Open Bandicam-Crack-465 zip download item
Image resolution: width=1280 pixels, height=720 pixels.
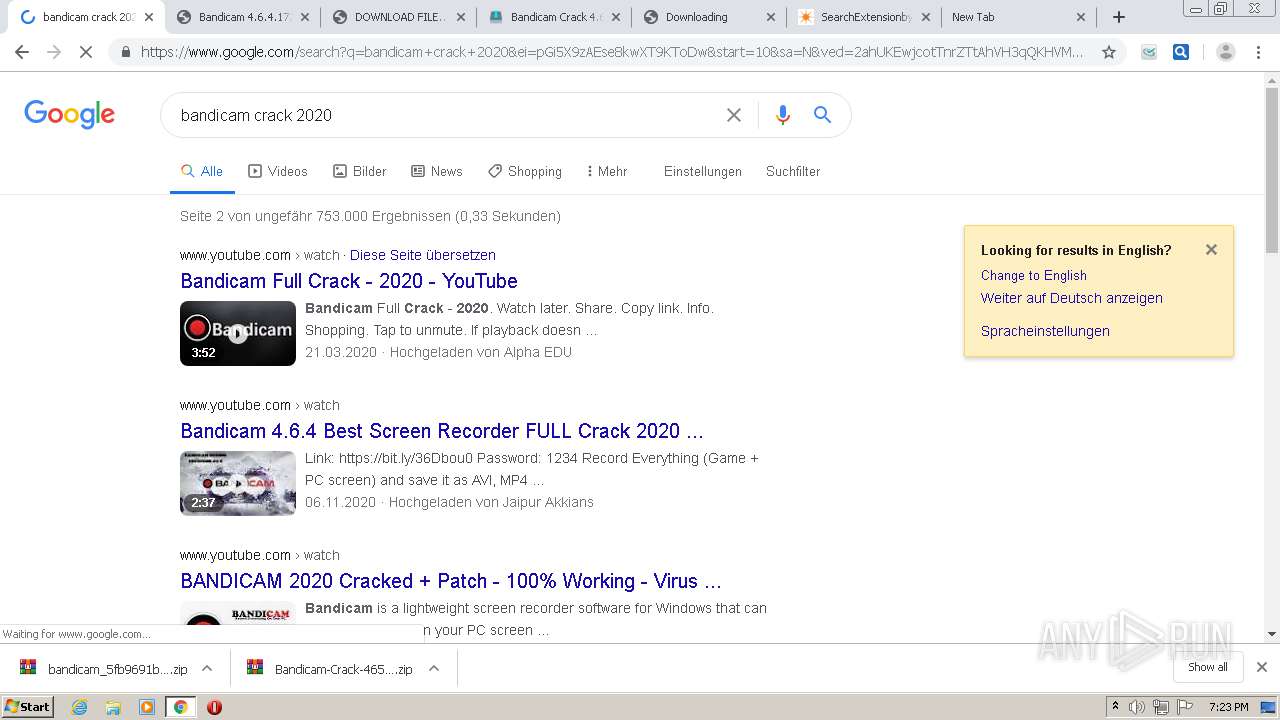[330, 669]
